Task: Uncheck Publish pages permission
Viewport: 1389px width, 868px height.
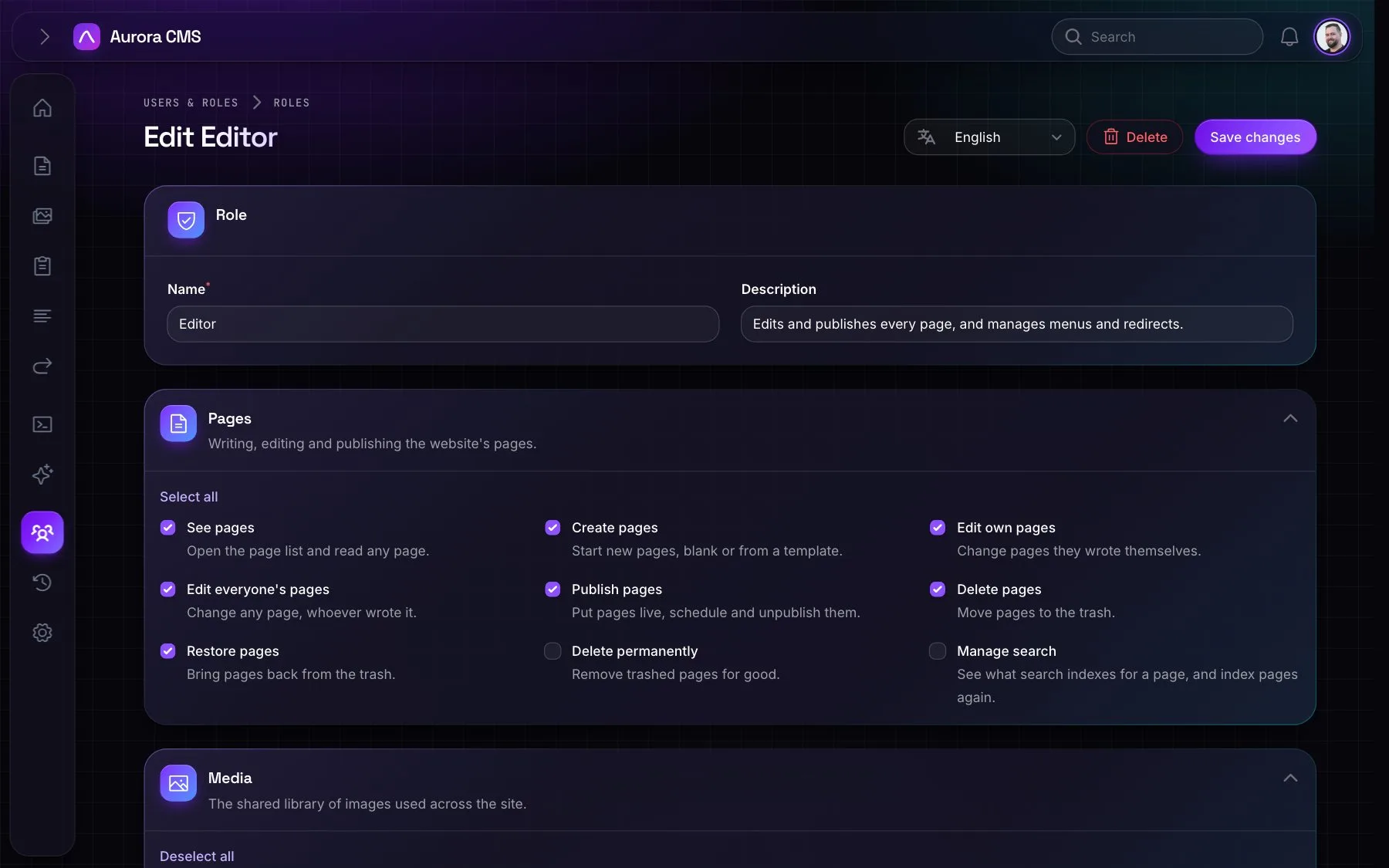Action: click(x=553, y=589)
